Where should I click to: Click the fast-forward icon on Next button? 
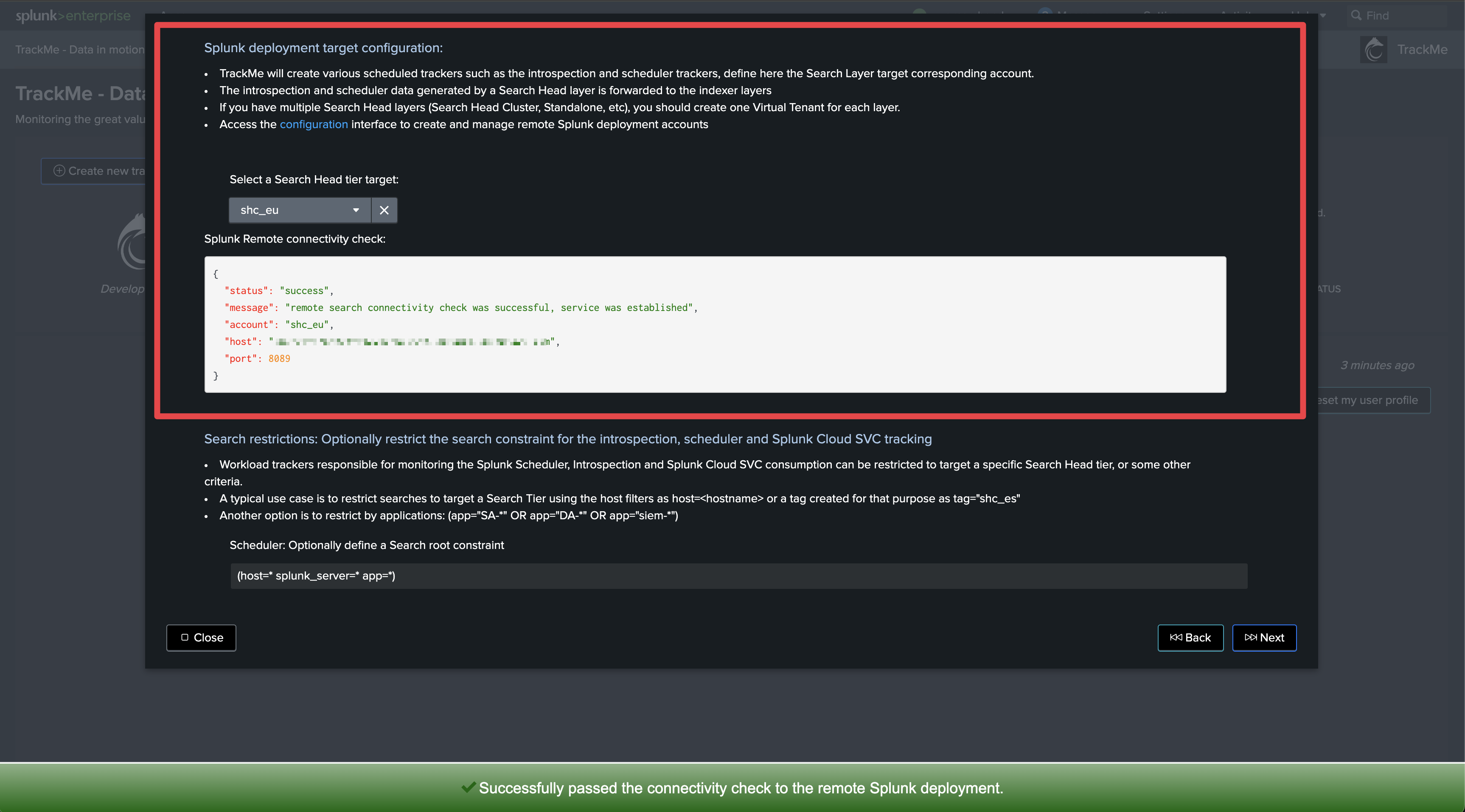click(1250, 638)
